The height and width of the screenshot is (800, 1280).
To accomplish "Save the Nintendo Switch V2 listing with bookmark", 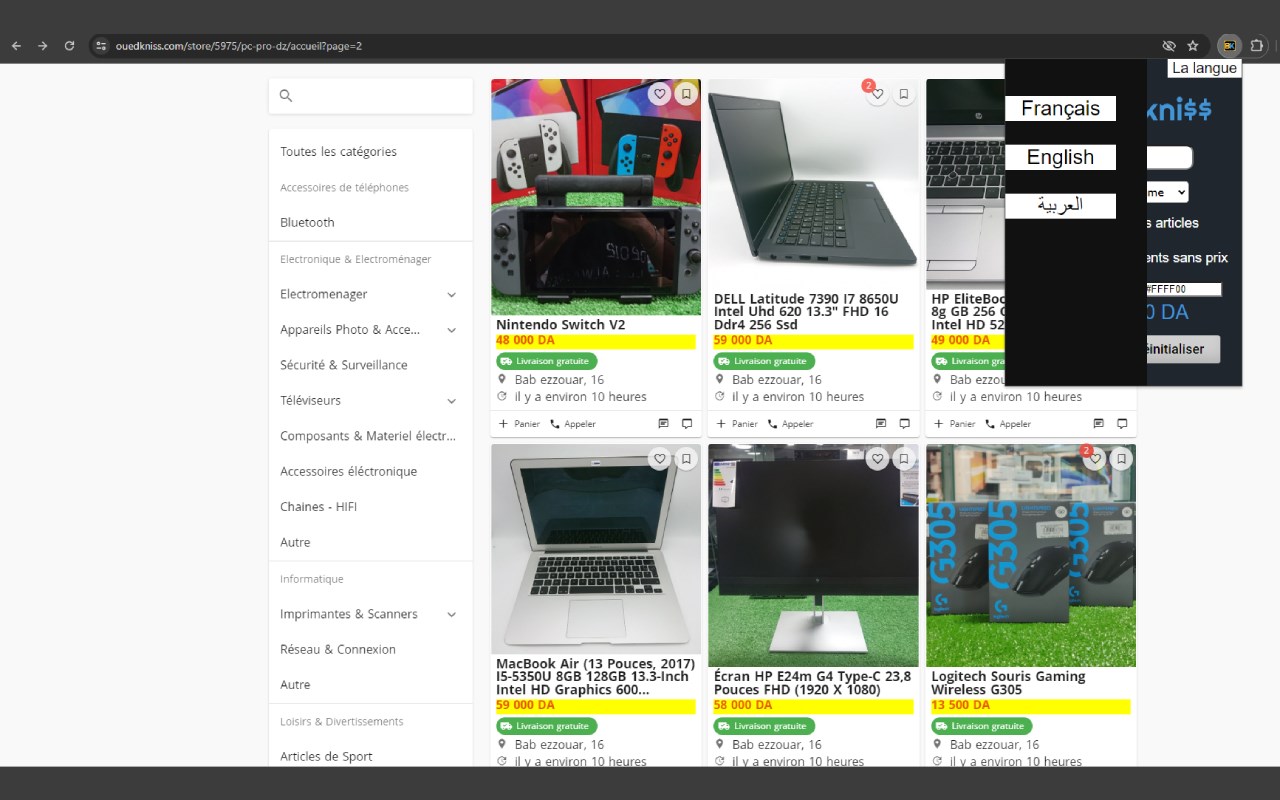I will click(x=686, y=94).
